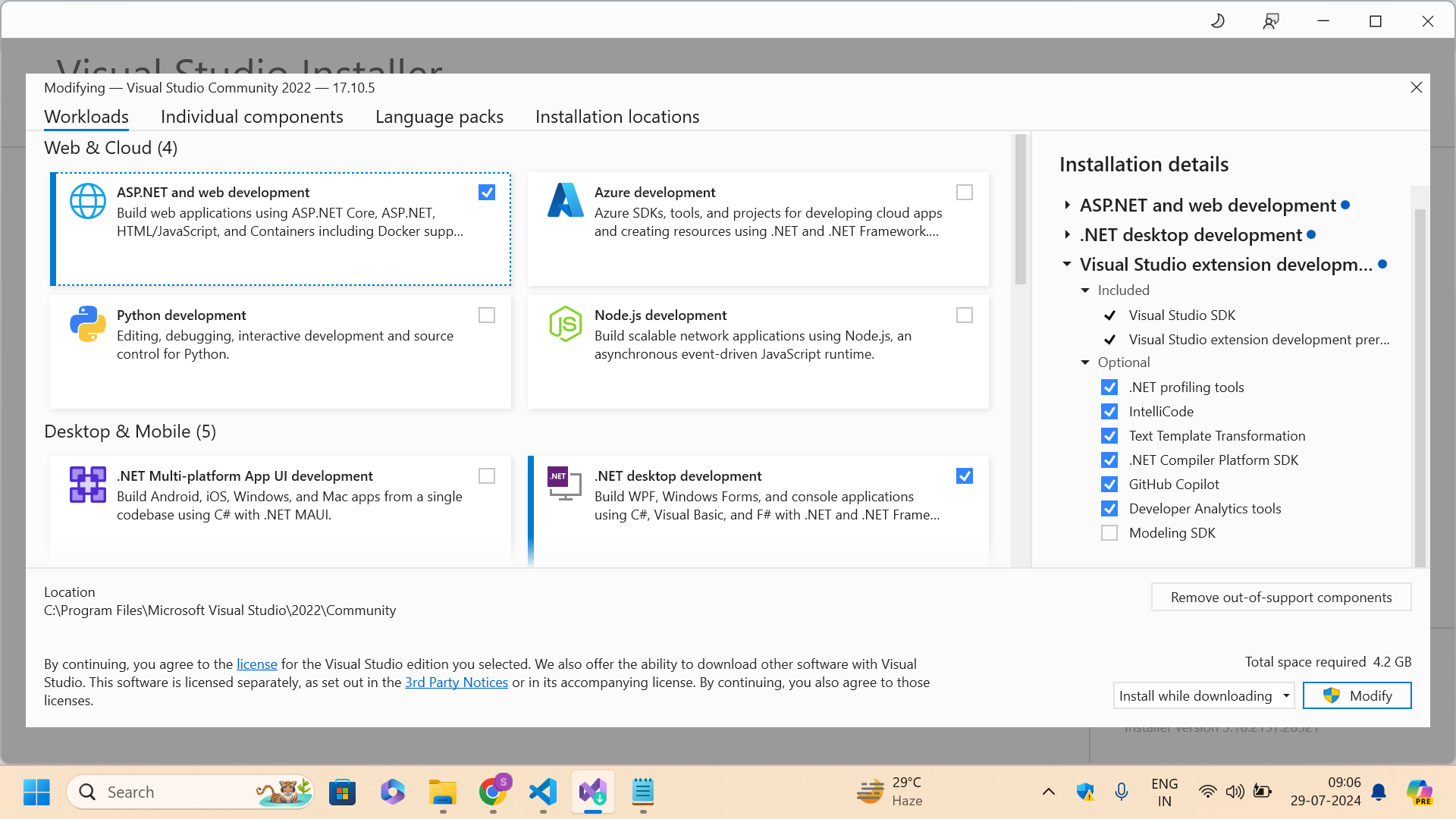Enable the Modeling SDK checkbox
This screenshot has width=1456, height=819.
coord(1109,533)
